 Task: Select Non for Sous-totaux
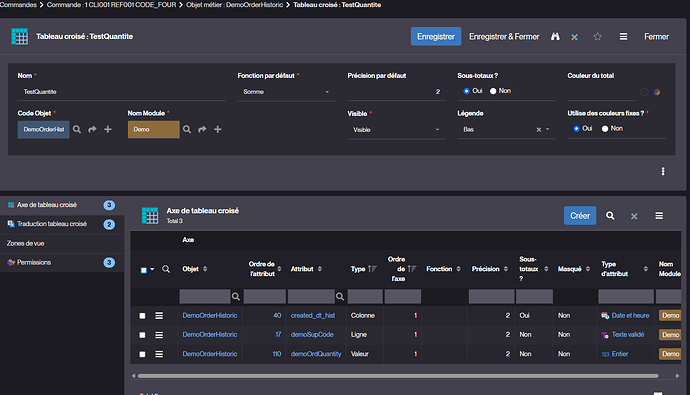point(493,91)
